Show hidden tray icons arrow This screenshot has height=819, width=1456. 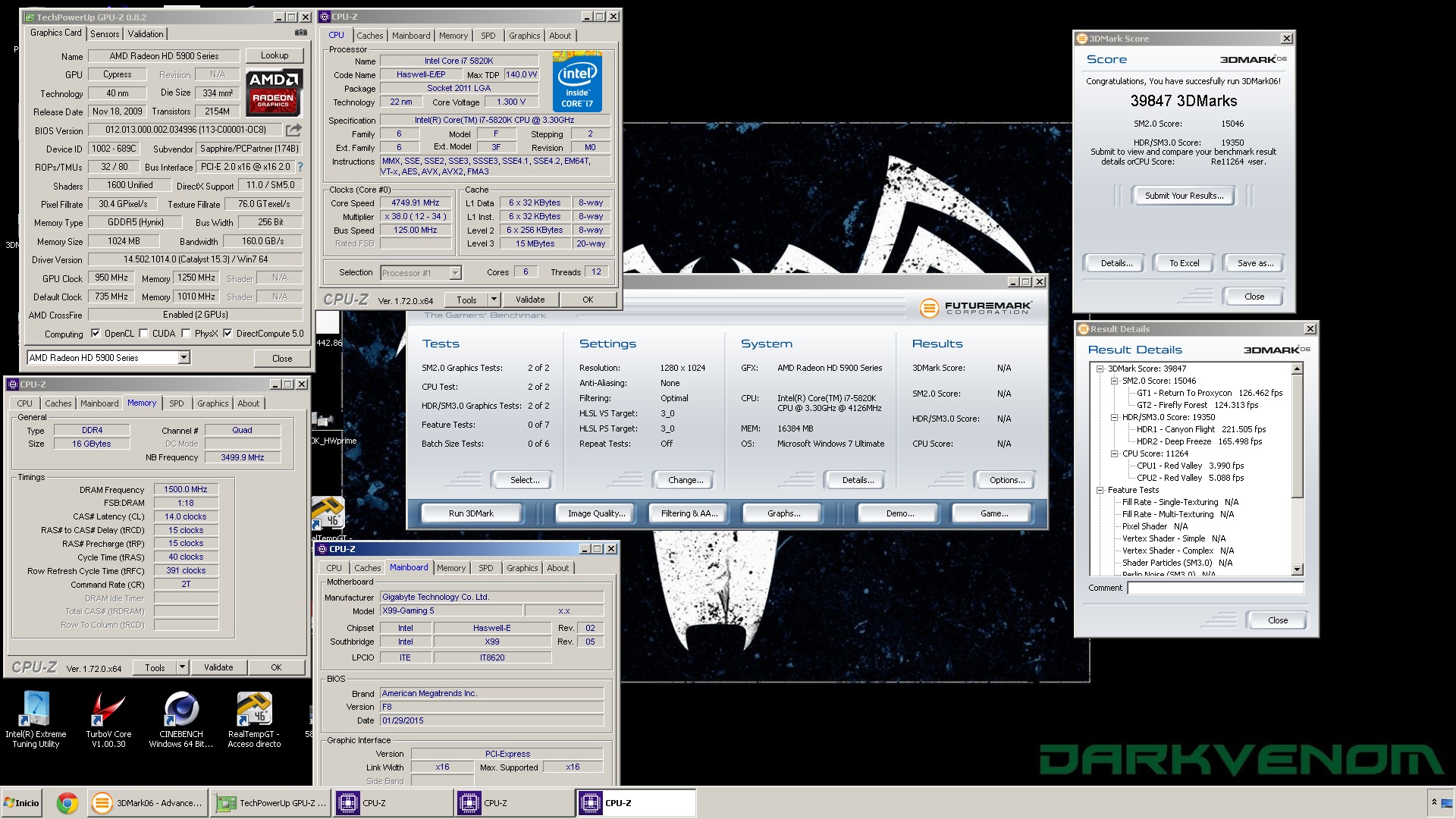coord(1434,802)
